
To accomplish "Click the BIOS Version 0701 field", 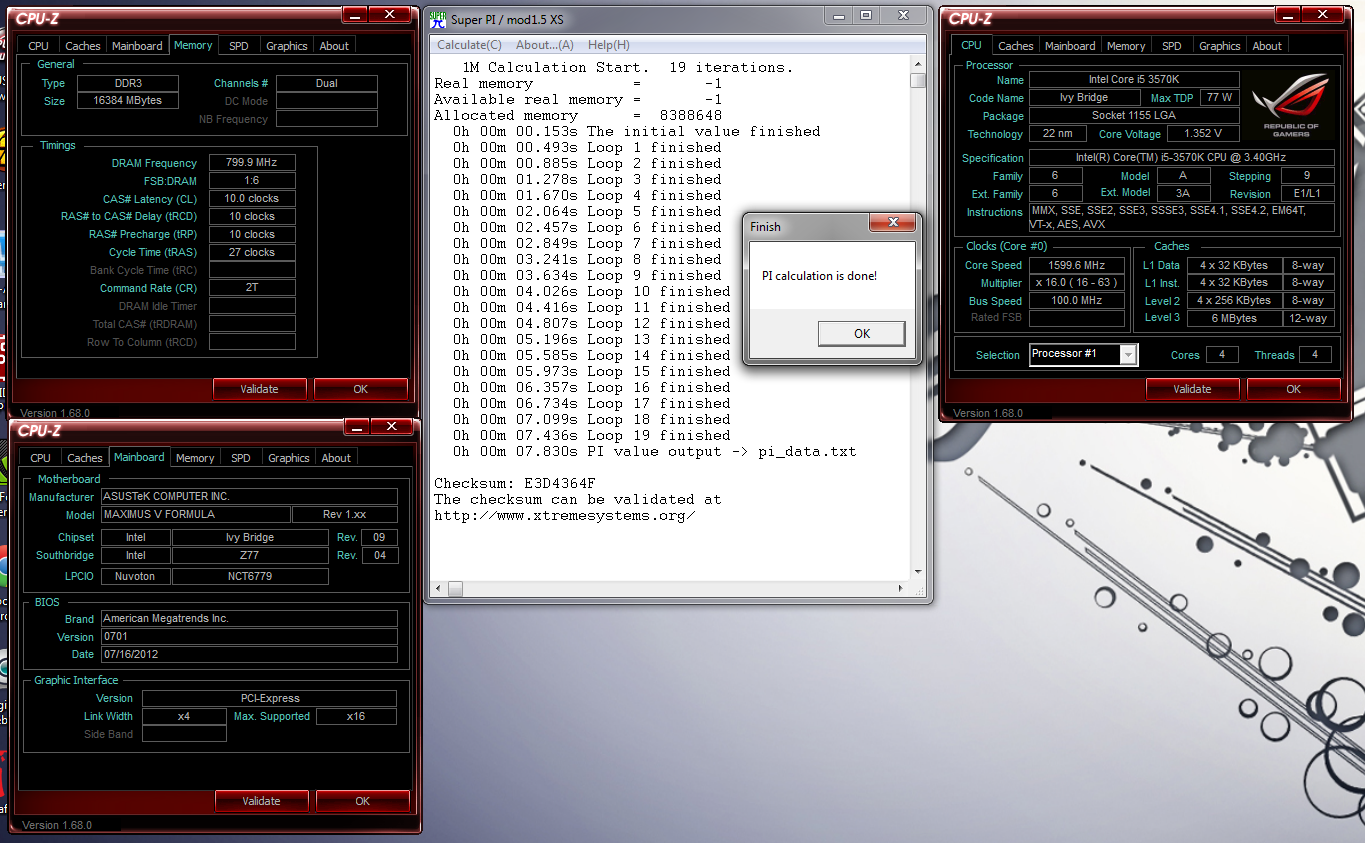I will pyautogui.click(x=249, y=637).
